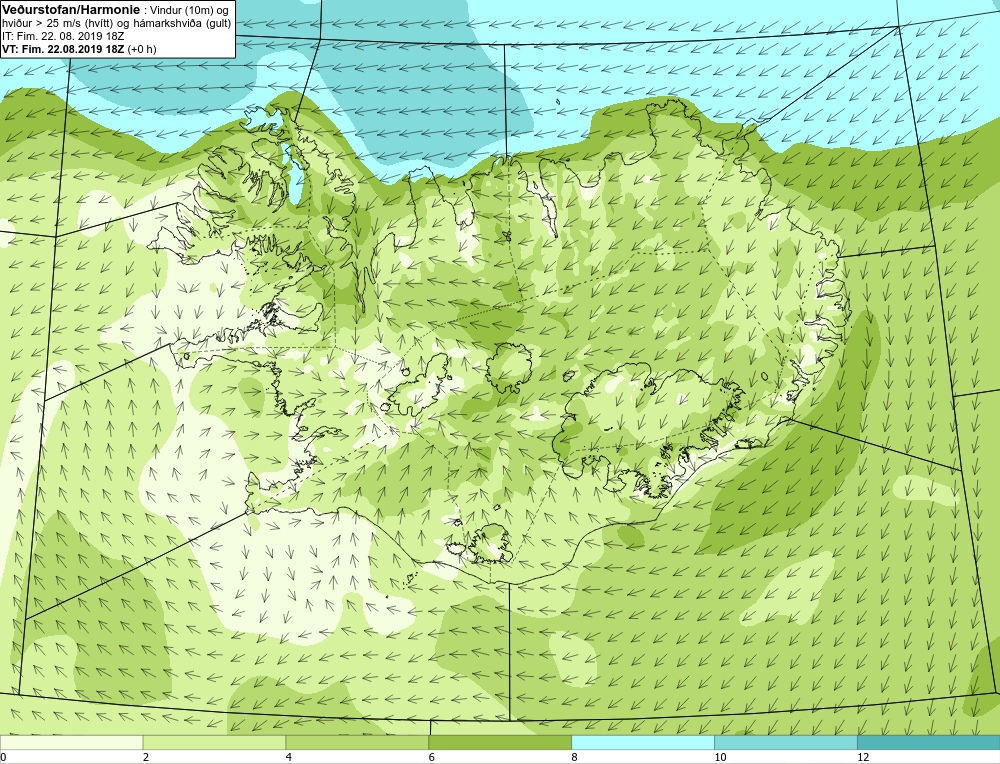This screenshot has height=764, width=1000.
Task: Click the legend scale label "8"
Action: (575, 757)
